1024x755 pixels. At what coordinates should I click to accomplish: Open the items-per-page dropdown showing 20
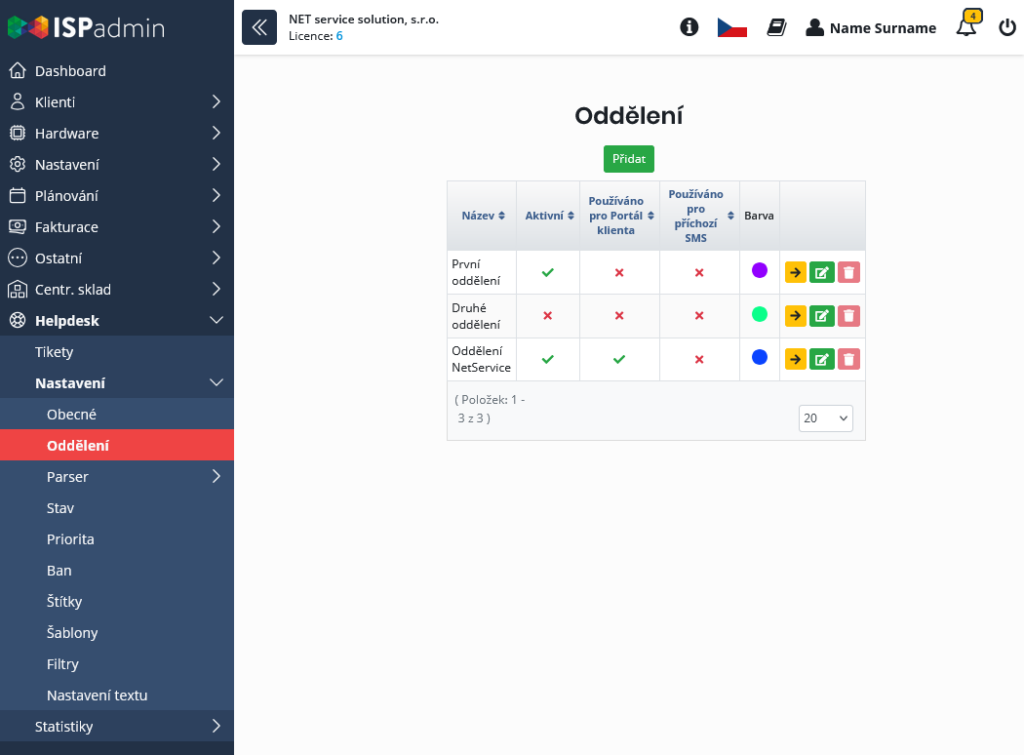click(x=825, y=418)
